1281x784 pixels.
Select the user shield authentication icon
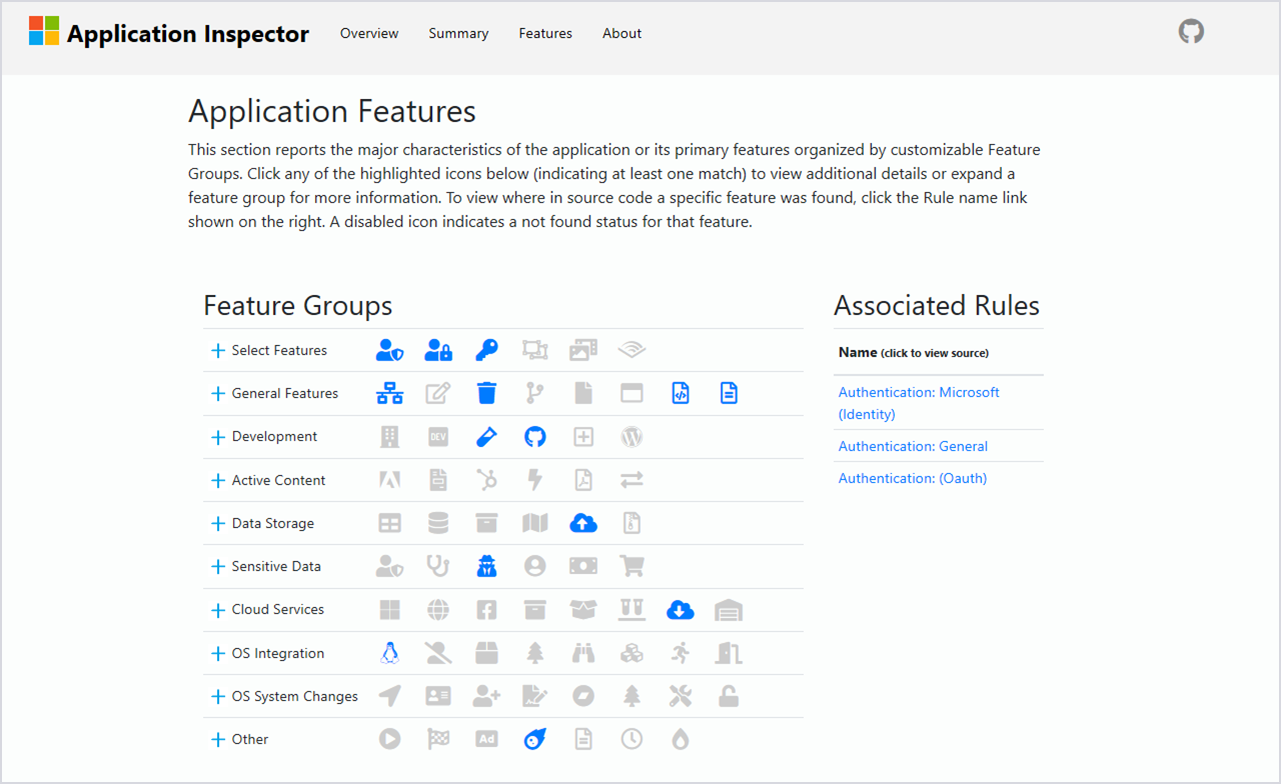click(x=389, y=349)
